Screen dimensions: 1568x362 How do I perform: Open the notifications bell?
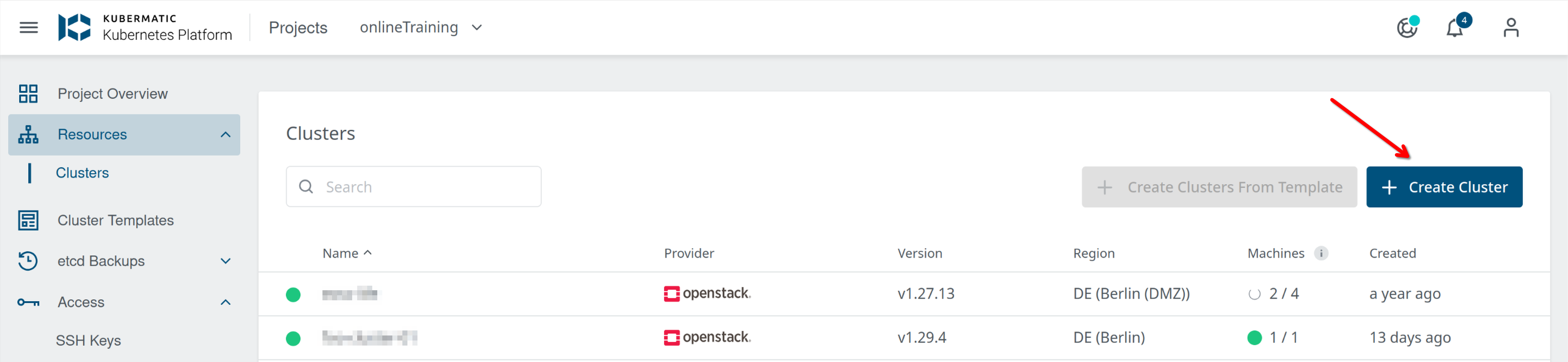[1454, 28]
